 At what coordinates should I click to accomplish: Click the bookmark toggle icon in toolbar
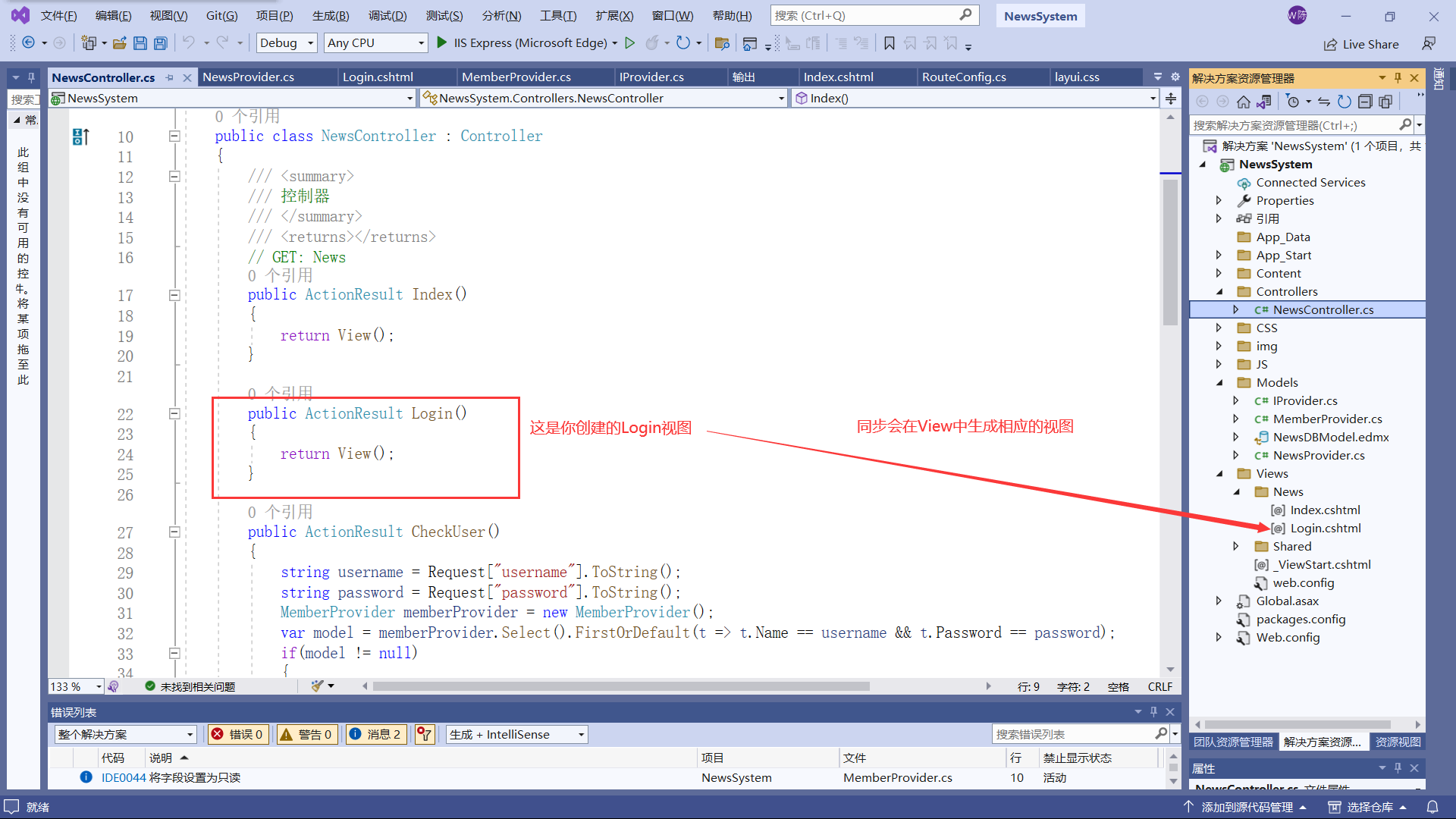890,43
